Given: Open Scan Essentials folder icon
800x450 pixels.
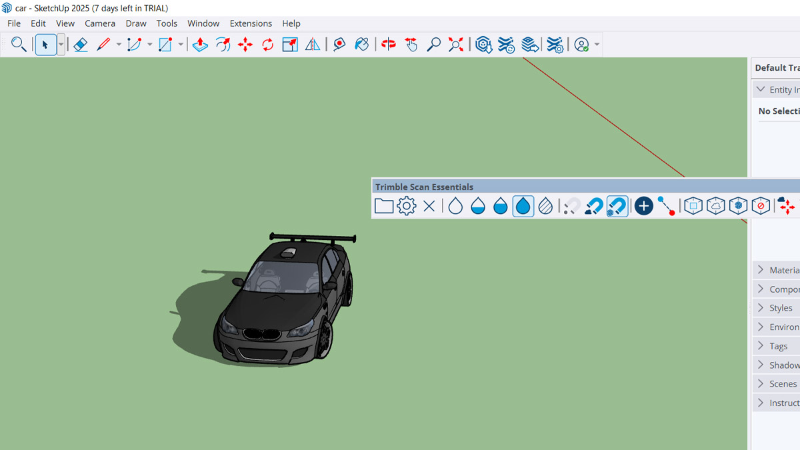Looking at the screenshot, I should [384, 206].
